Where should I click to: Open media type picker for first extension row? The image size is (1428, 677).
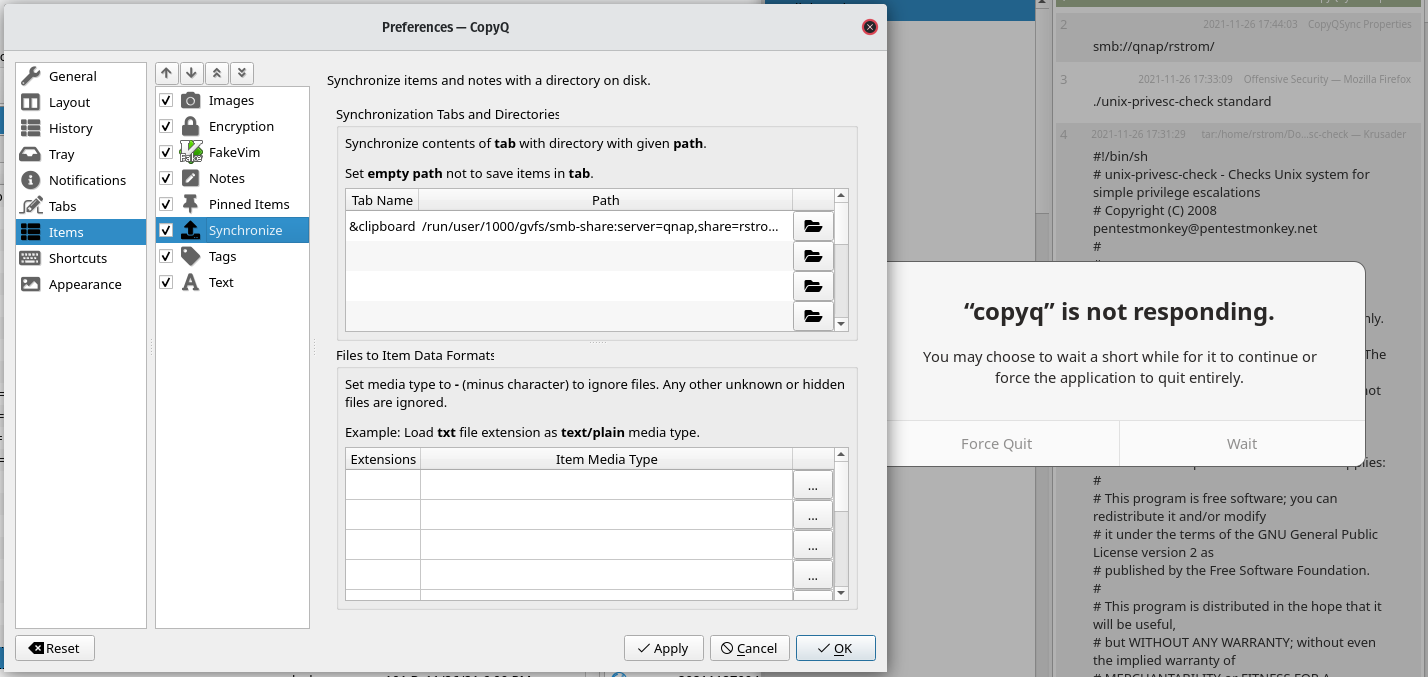click(812, 485)
